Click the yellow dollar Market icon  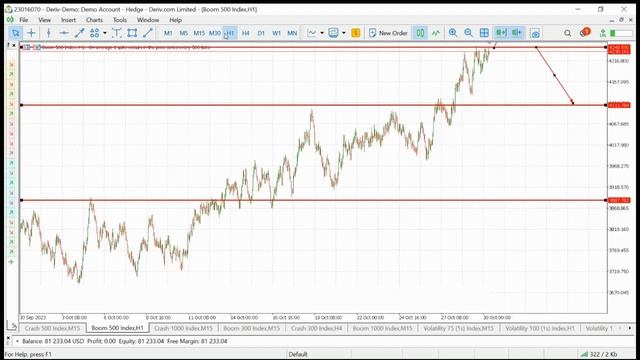click(356, 33)
